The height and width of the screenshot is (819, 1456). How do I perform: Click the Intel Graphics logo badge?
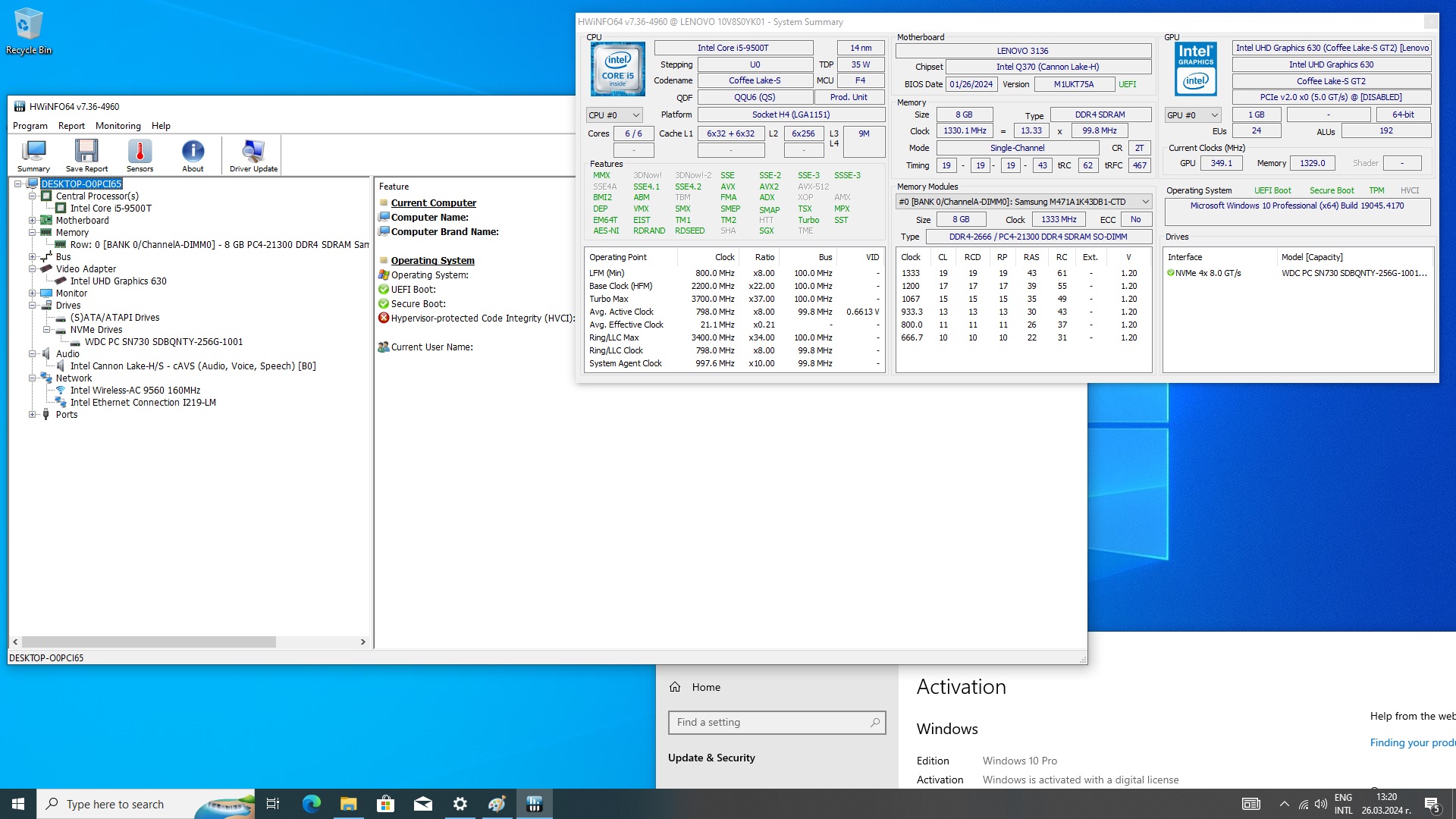[x=1196, y=69]
